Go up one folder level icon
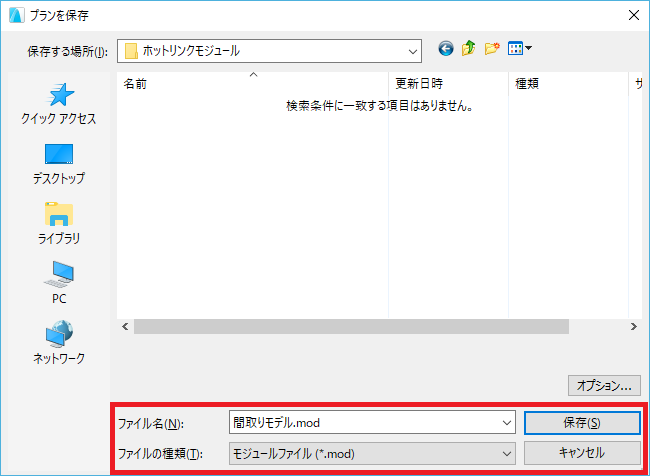The width and height of the screenshot is (650, 476). pos(468,49)
